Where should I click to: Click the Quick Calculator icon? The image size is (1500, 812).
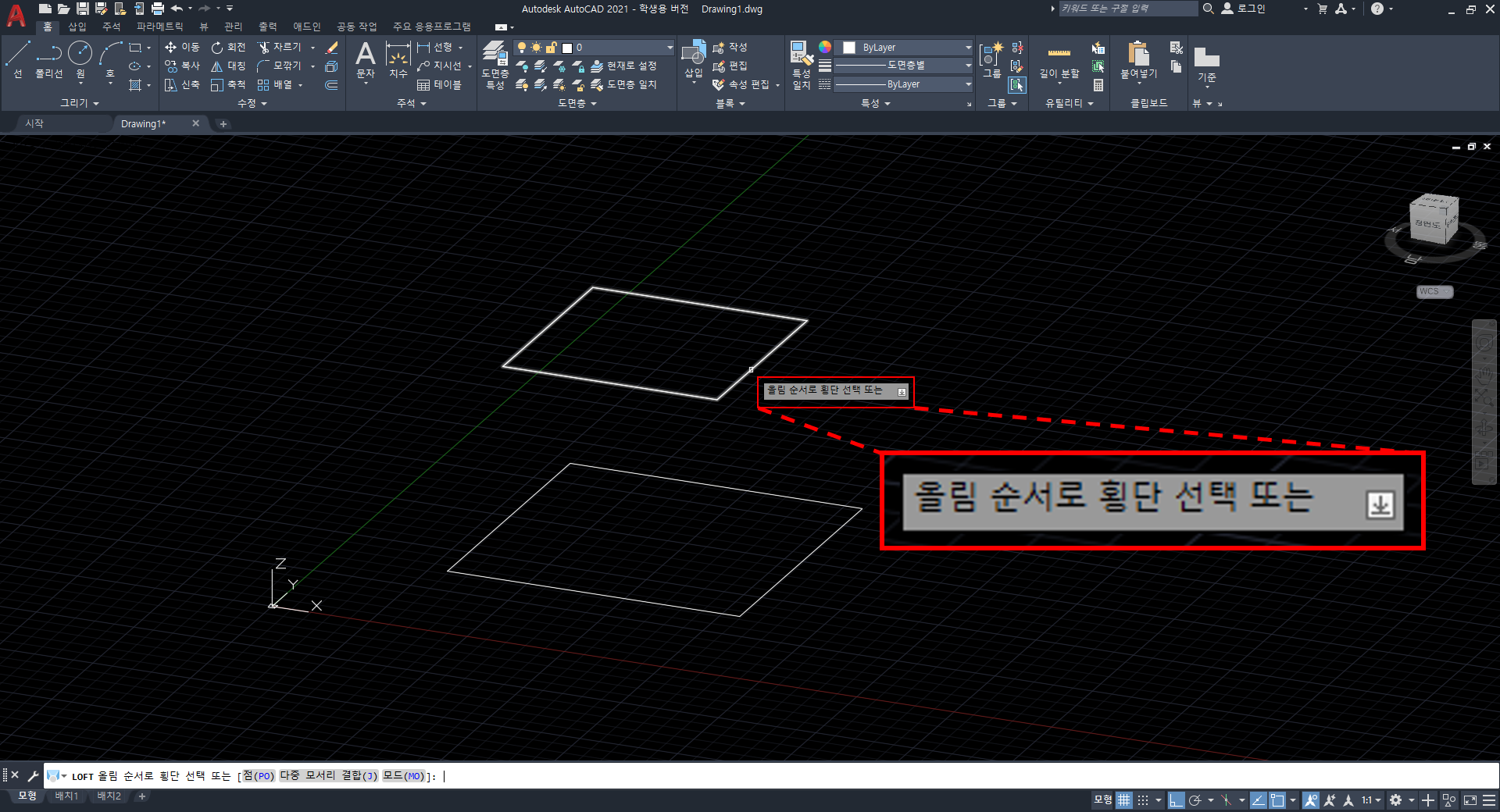(x=1098, y=85)
